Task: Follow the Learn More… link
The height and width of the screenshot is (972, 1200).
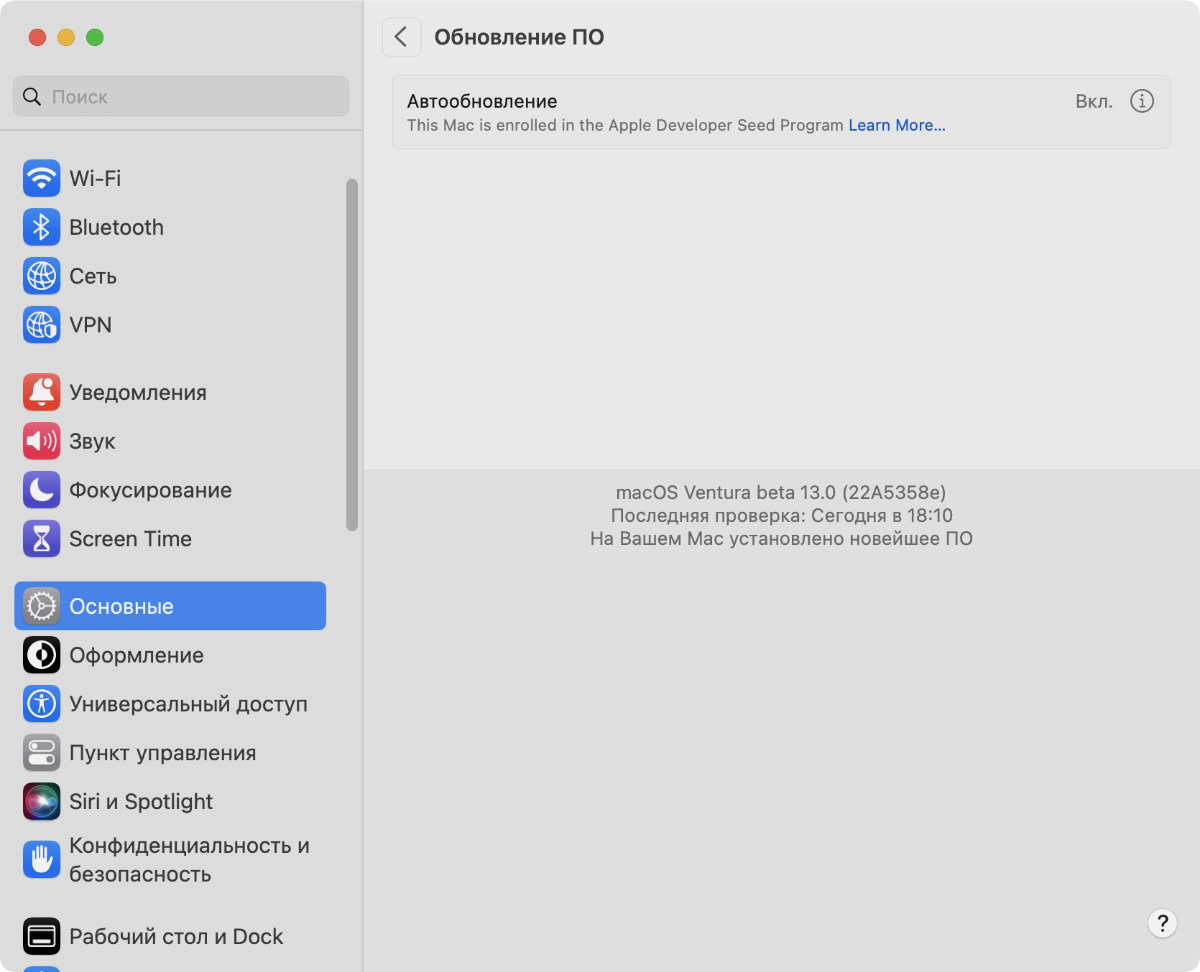Action: 896,126
